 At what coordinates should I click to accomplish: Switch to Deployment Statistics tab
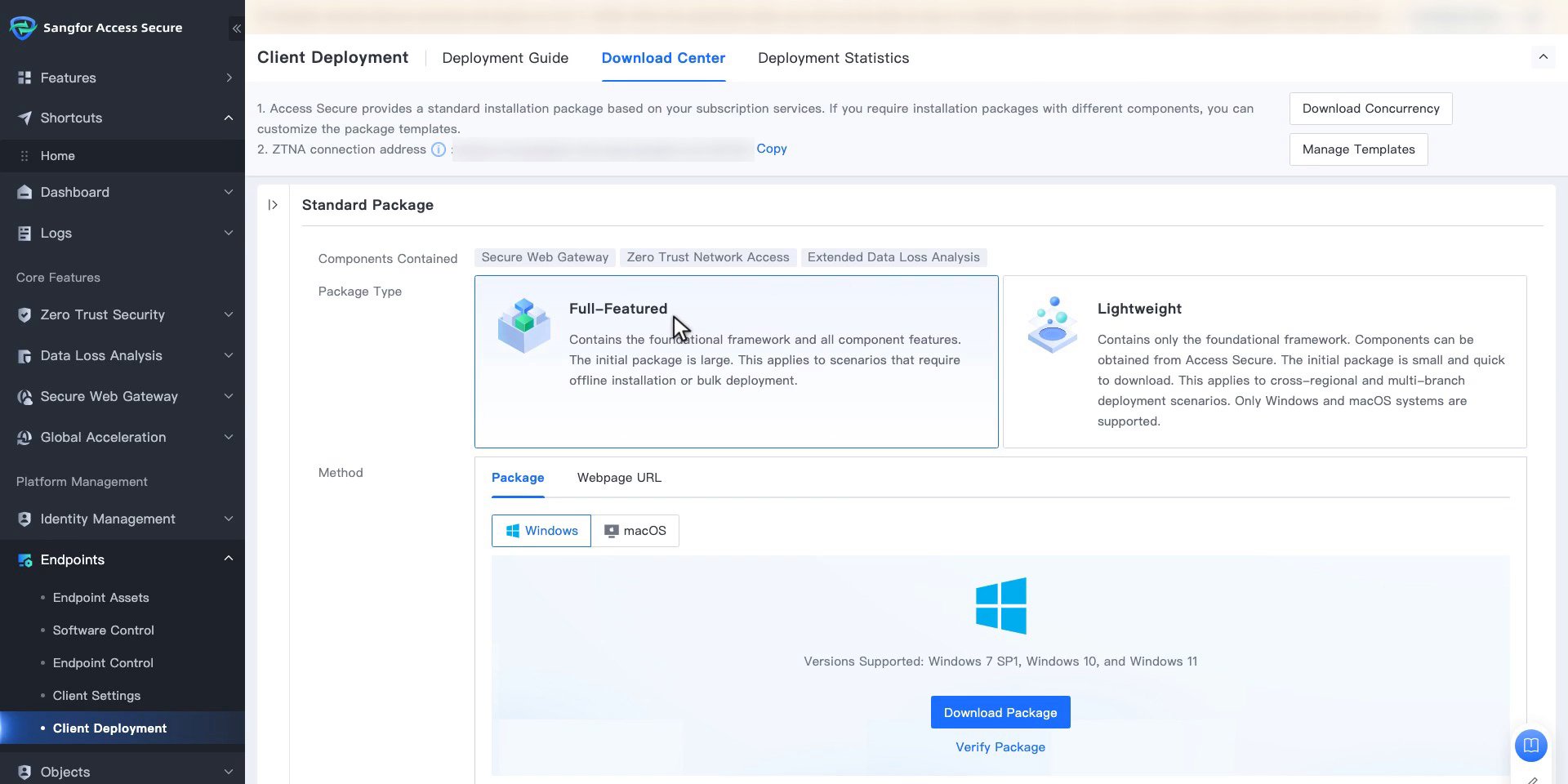click(833, 58)
